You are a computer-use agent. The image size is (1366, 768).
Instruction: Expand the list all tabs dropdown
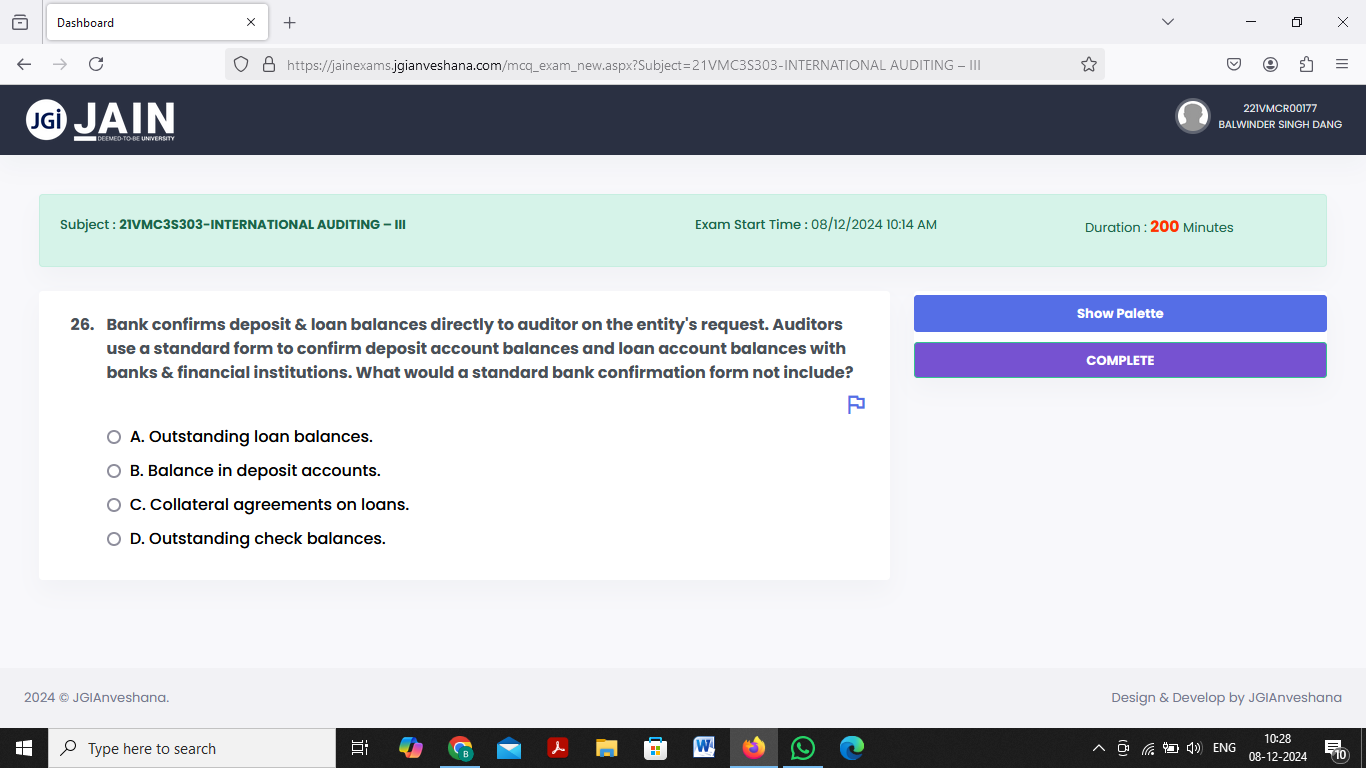(1168, 21)
